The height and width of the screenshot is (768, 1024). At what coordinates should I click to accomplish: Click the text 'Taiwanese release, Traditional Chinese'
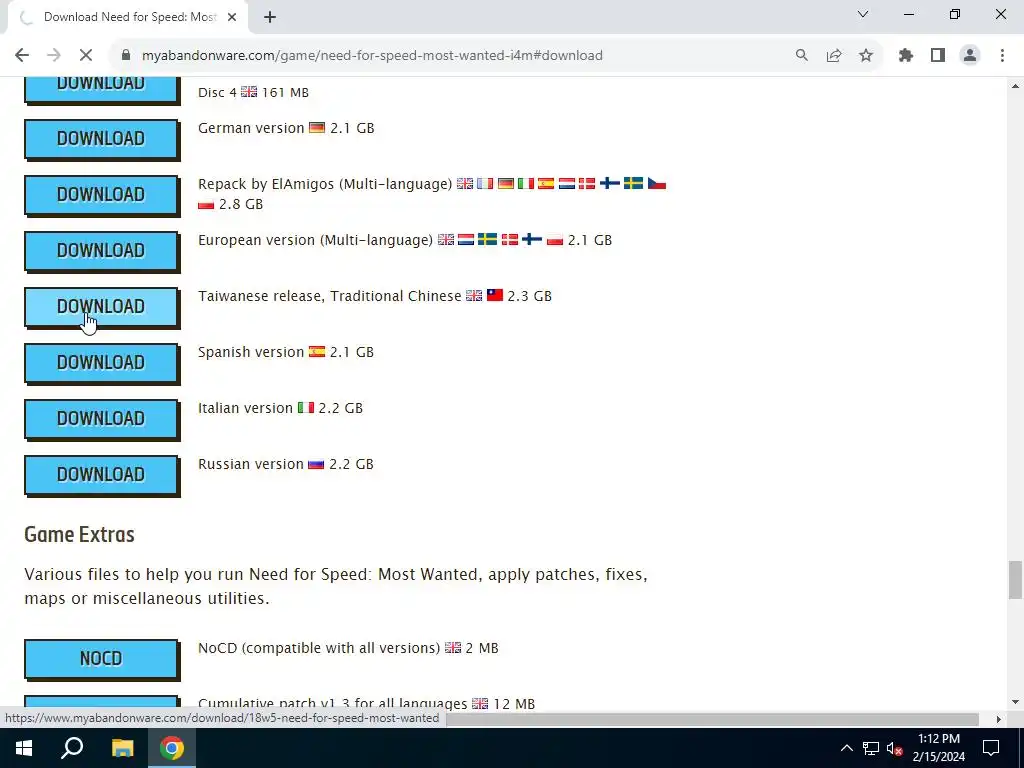tap(330, 296)
